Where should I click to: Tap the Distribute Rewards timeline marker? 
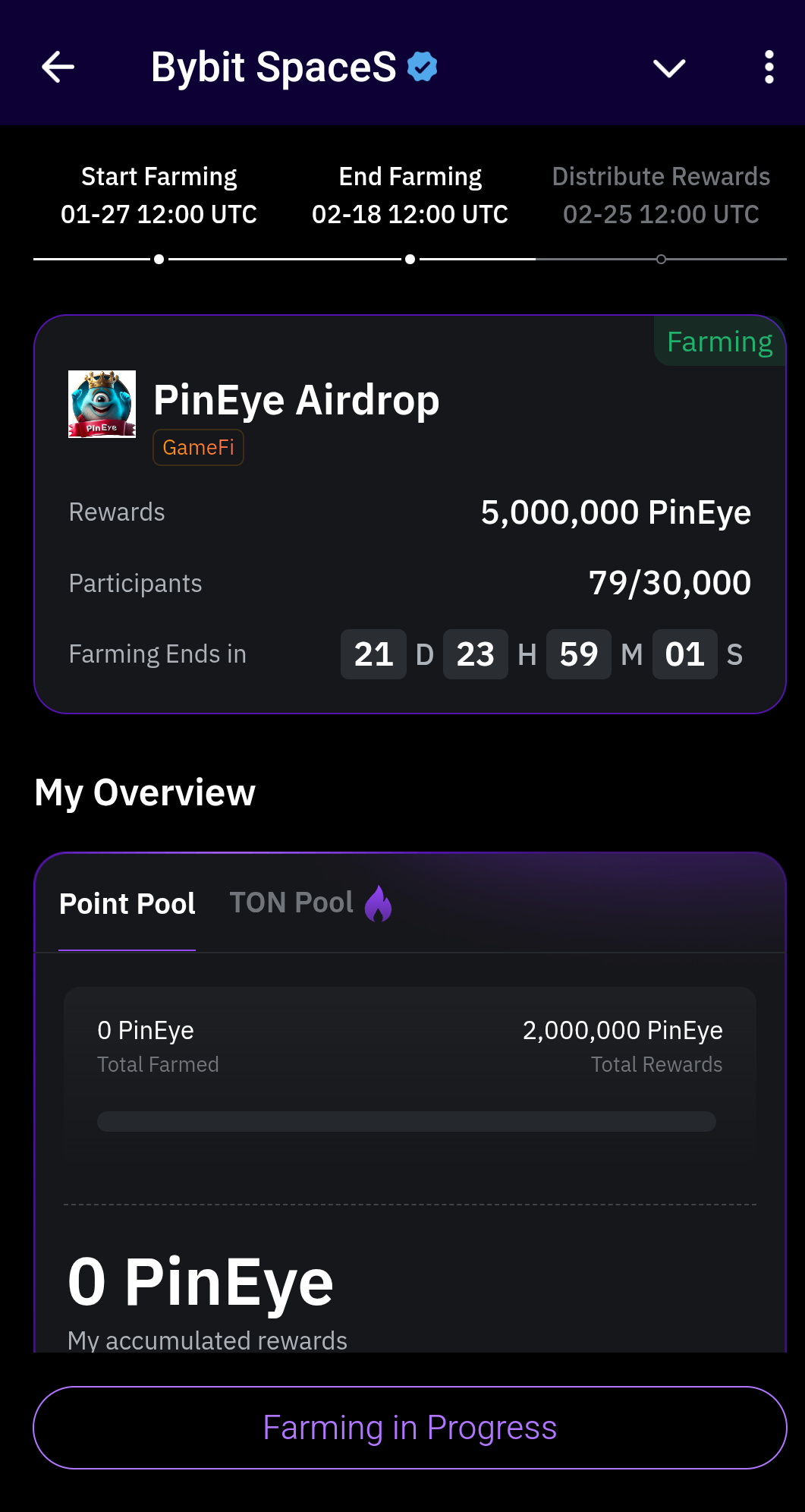661,260
